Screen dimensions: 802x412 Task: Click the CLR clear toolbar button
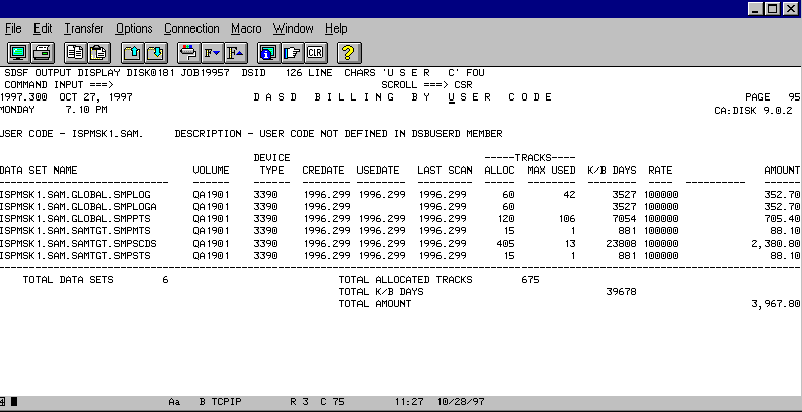pos(316,53)
